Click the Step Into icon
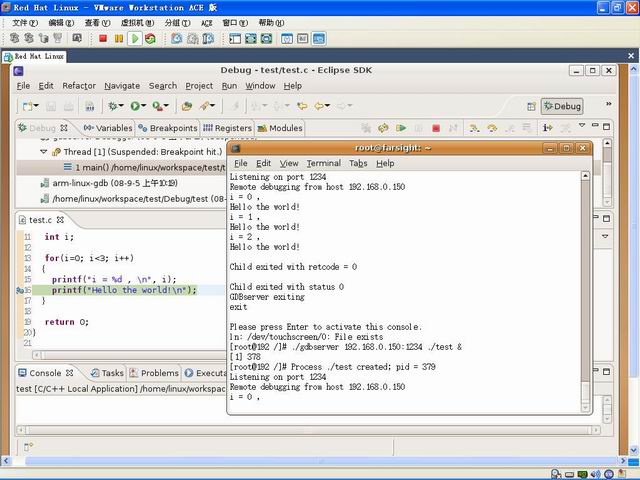The height and width of the screenshot is (480, 640). 474,128
